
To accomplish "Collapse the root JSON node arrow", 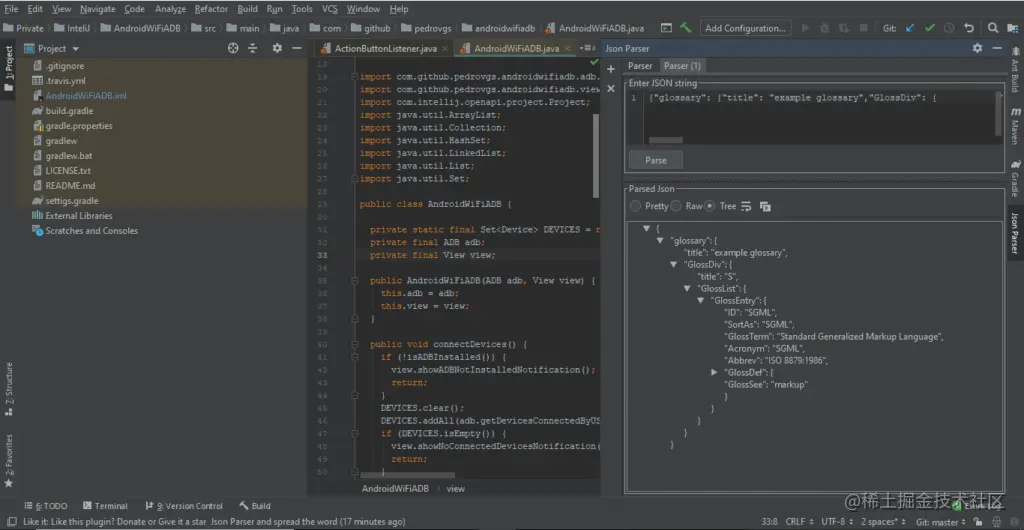I will (647, 228).
